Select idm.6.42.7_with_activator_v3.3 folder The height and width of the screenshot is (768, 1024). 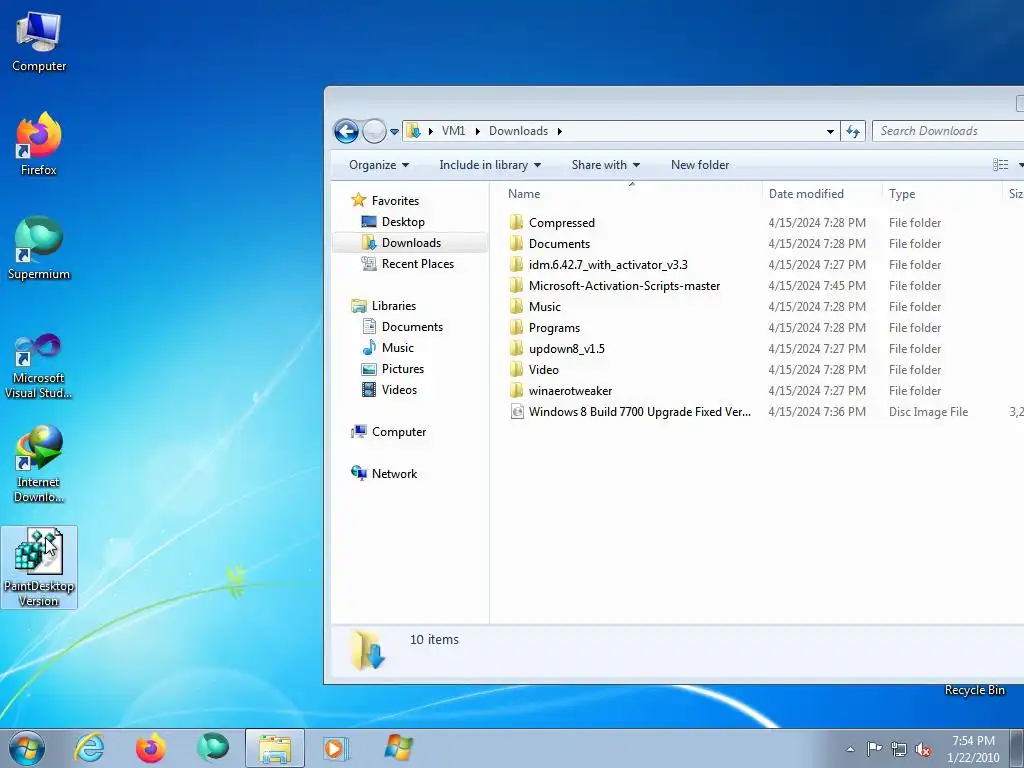[x=608, y=264]
